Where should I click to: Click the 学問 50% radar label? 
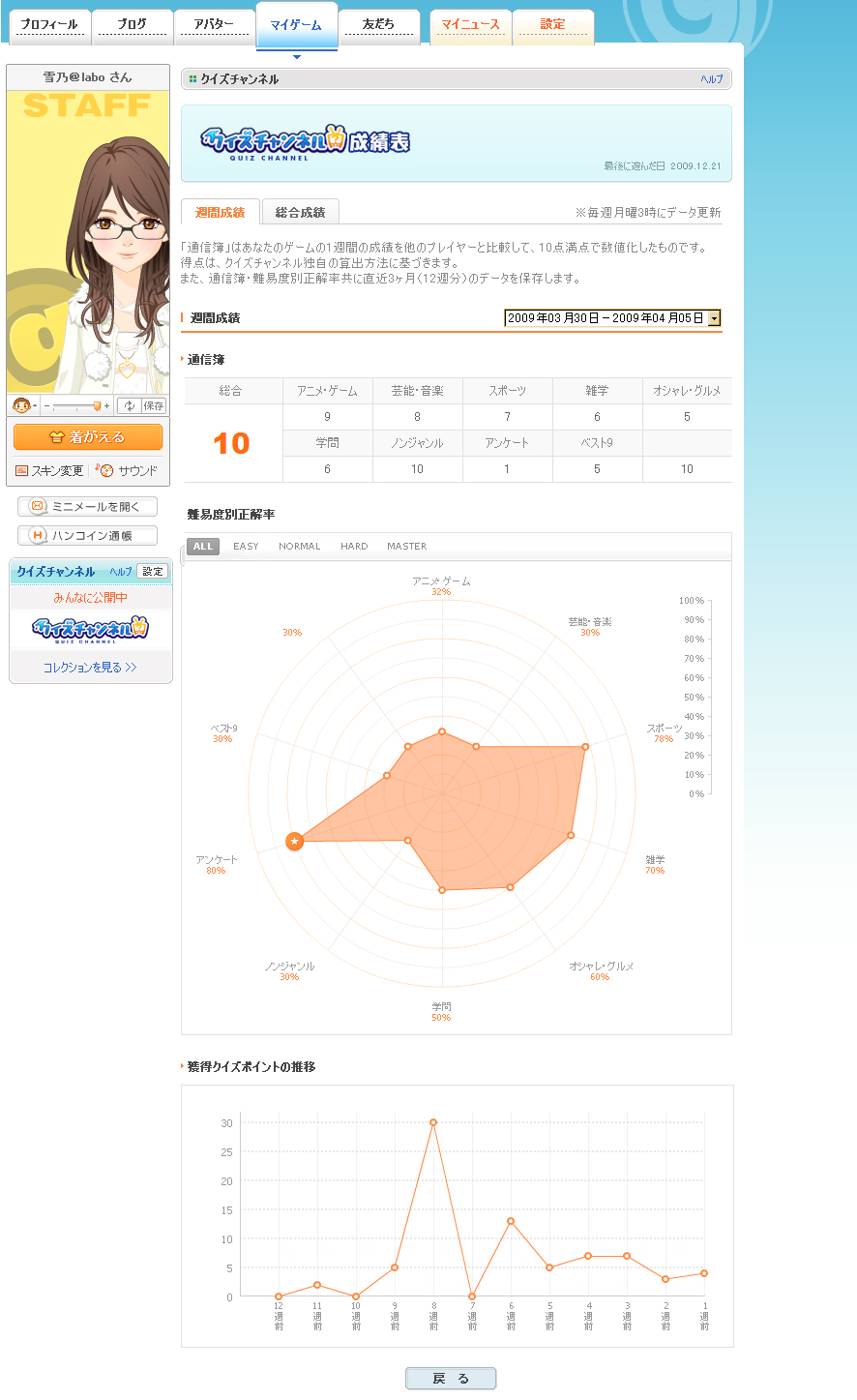441,1012
